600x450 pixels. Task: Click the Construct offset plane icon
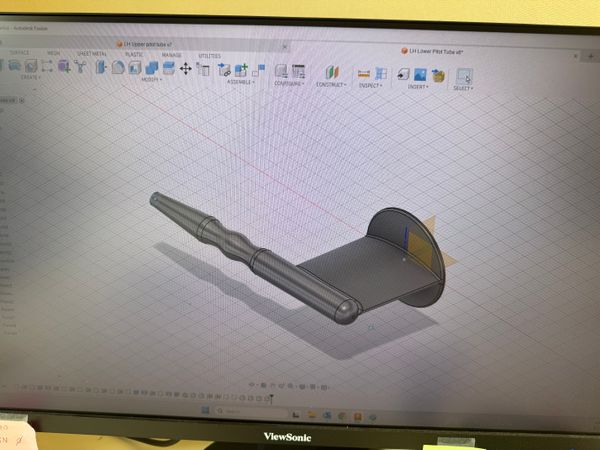[x=332, y=72]
